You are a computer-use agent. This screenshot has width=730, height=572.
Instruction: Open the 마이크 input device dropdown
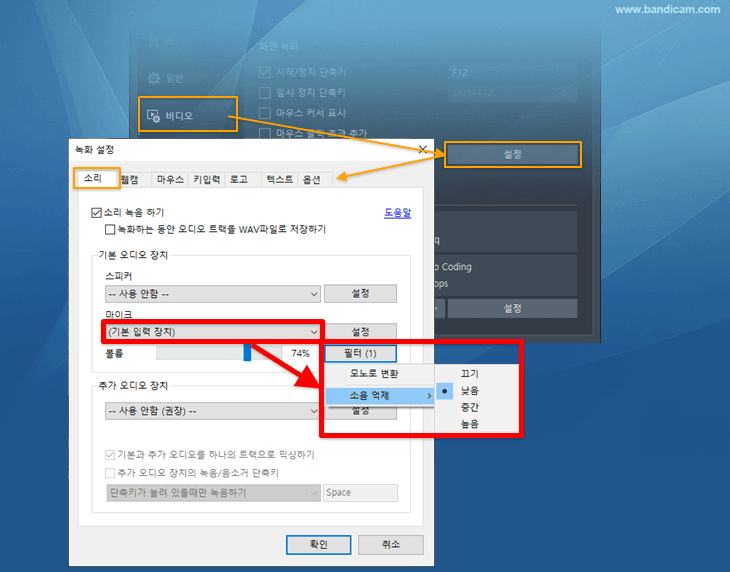212,332
